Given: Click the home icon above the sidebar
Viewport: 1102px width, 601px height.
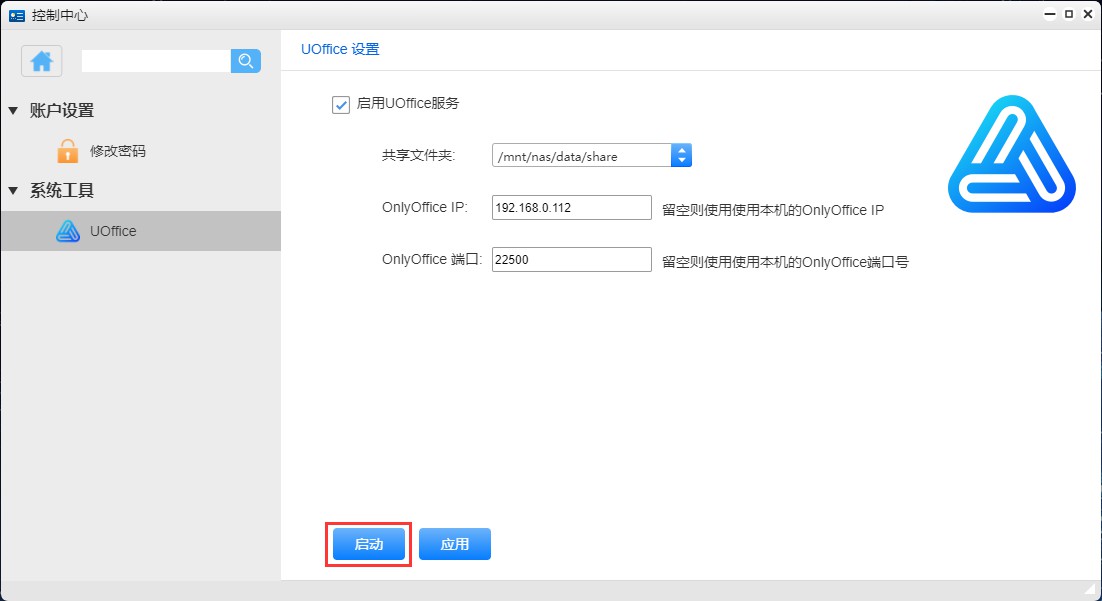Looking at the screenshot, I should pyautogui.click(x=40, y=61).
